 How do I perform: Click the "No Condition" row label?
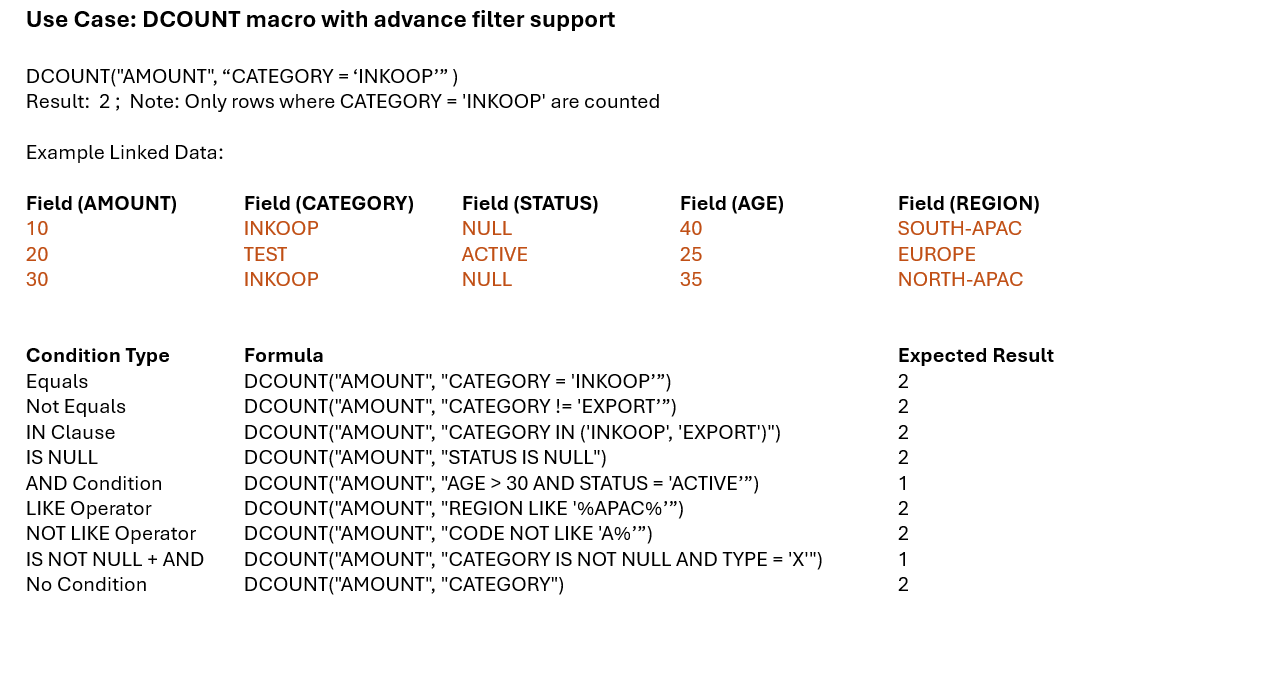(87, 584)
